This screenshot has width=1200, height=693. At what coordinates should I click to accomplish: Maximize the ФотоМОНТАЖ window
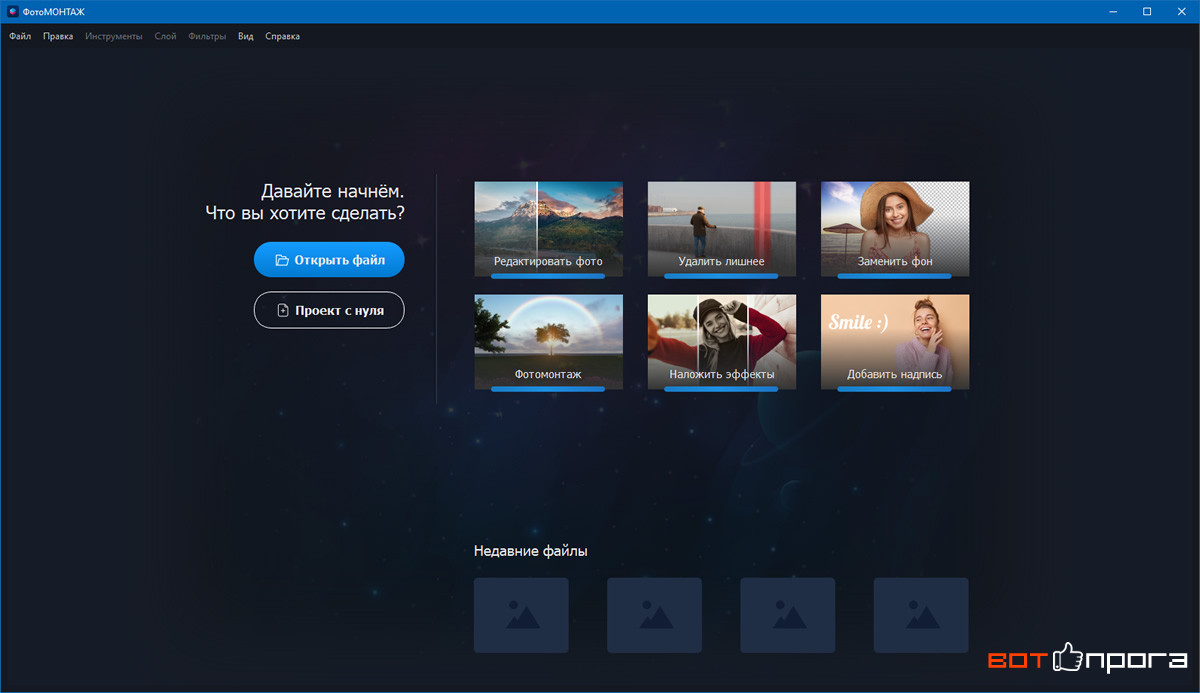(1147, 11)
